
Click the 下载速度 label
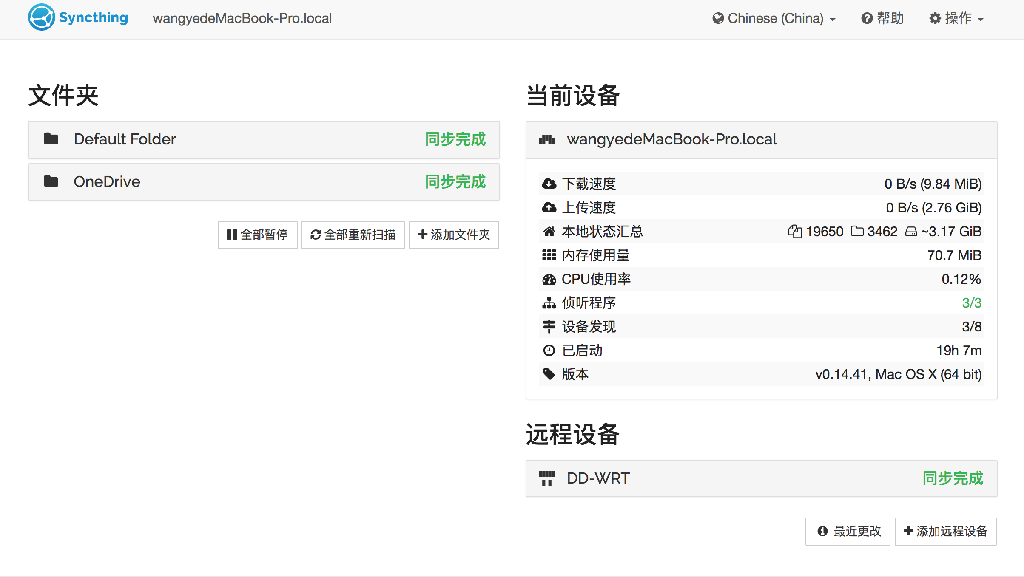(x=589, y=184)
